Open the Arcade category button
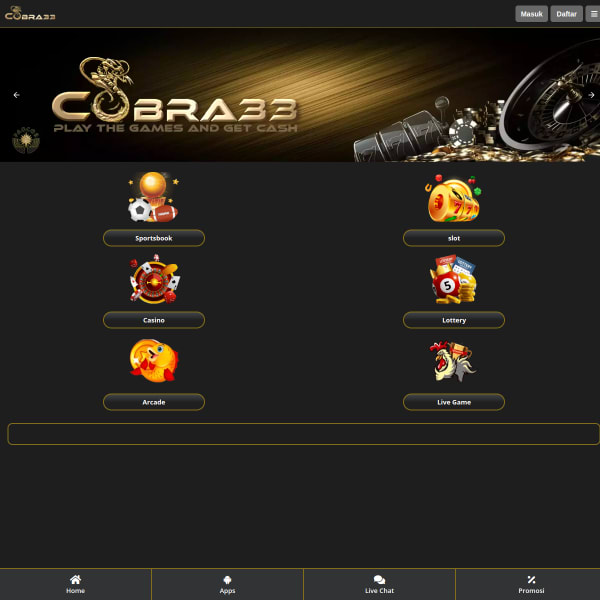 [154, 402]
